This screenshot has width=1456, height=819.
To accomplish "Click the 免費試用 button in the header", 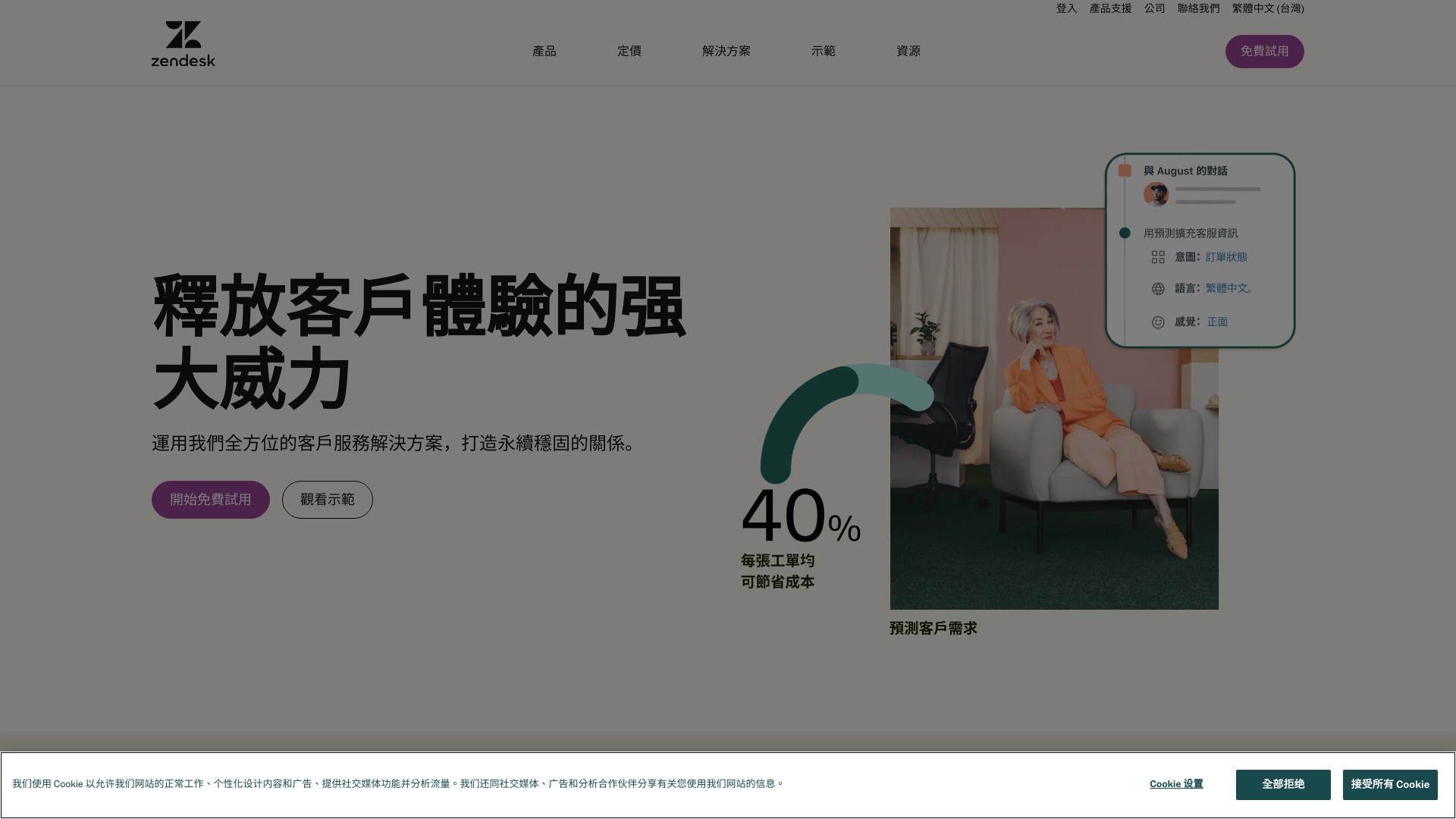I will [1264, 52].
